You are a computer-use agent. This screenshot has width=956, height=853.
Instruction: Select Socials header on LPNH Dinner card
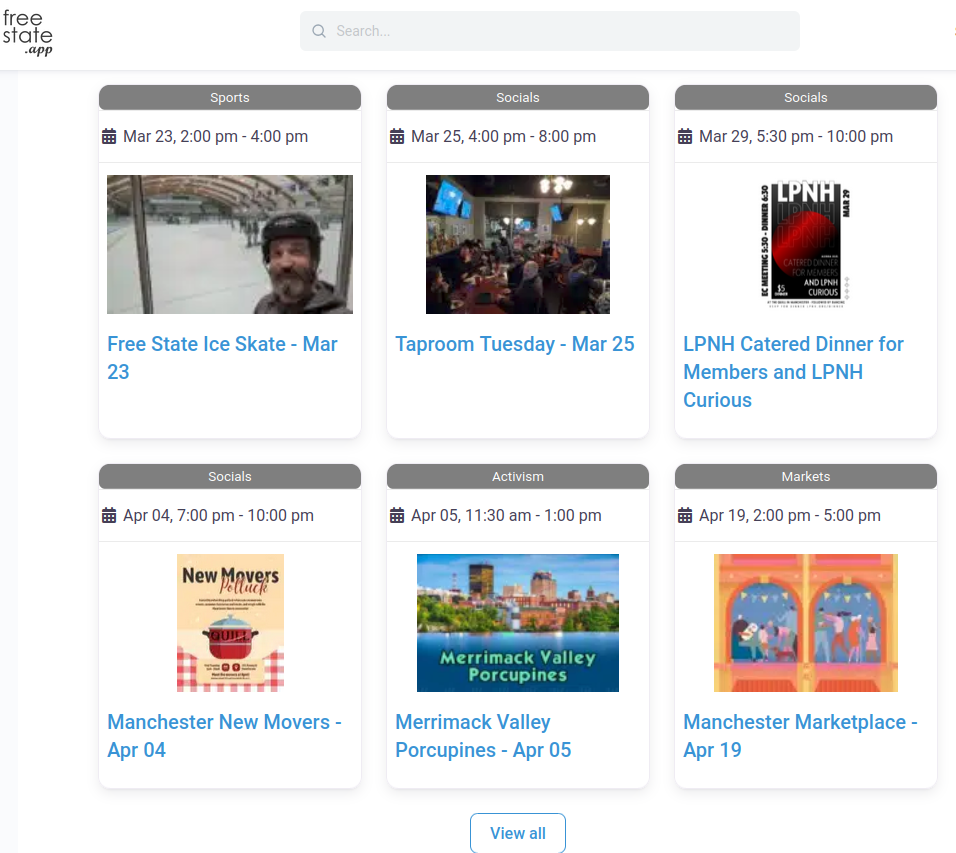[805, 98]
